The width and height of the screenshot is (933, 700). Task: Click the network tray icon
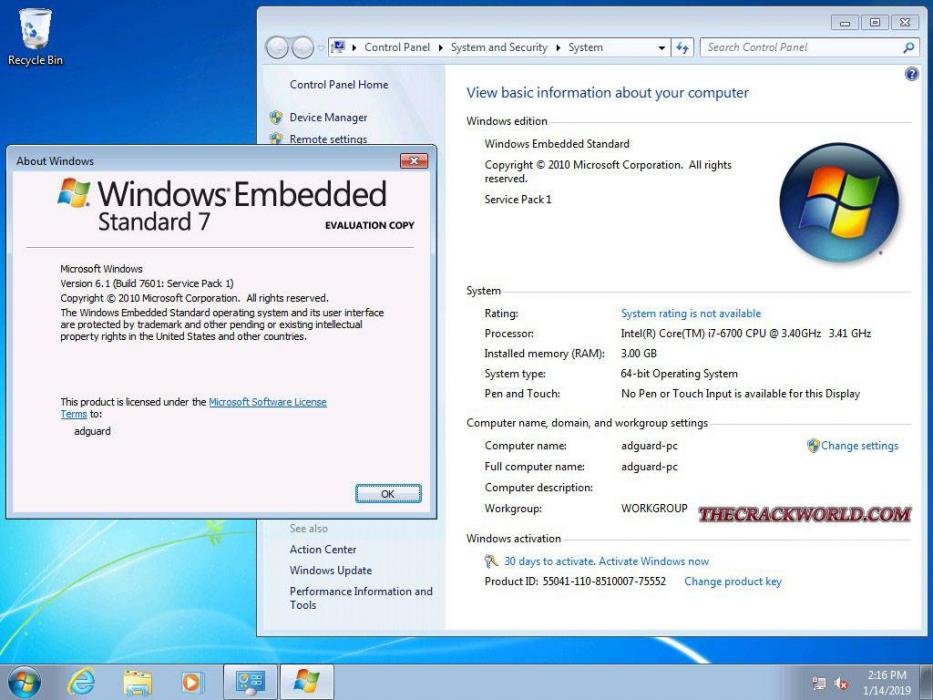point(819,683)
